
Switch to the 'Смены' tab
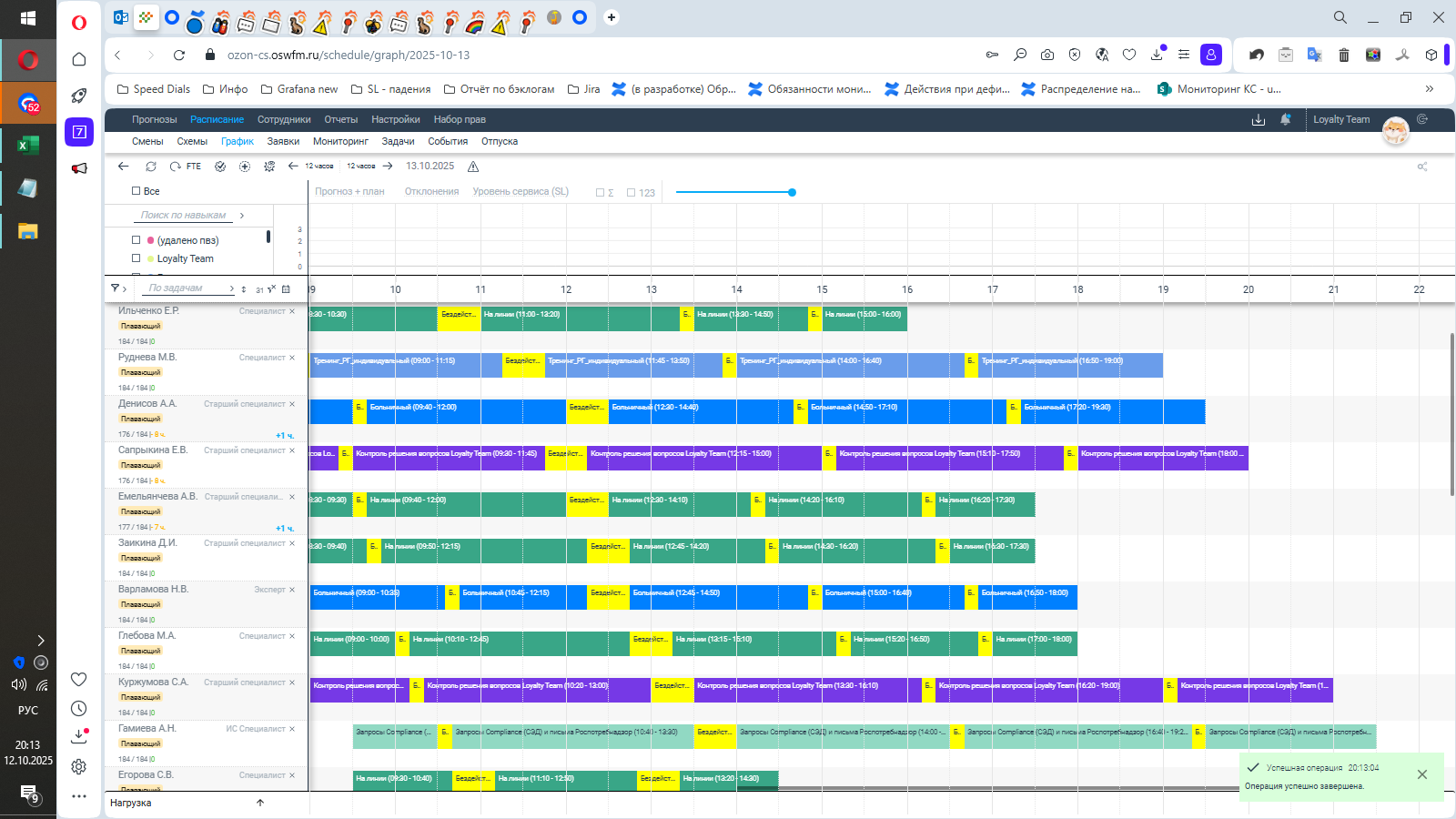click(x=147, y=141)
